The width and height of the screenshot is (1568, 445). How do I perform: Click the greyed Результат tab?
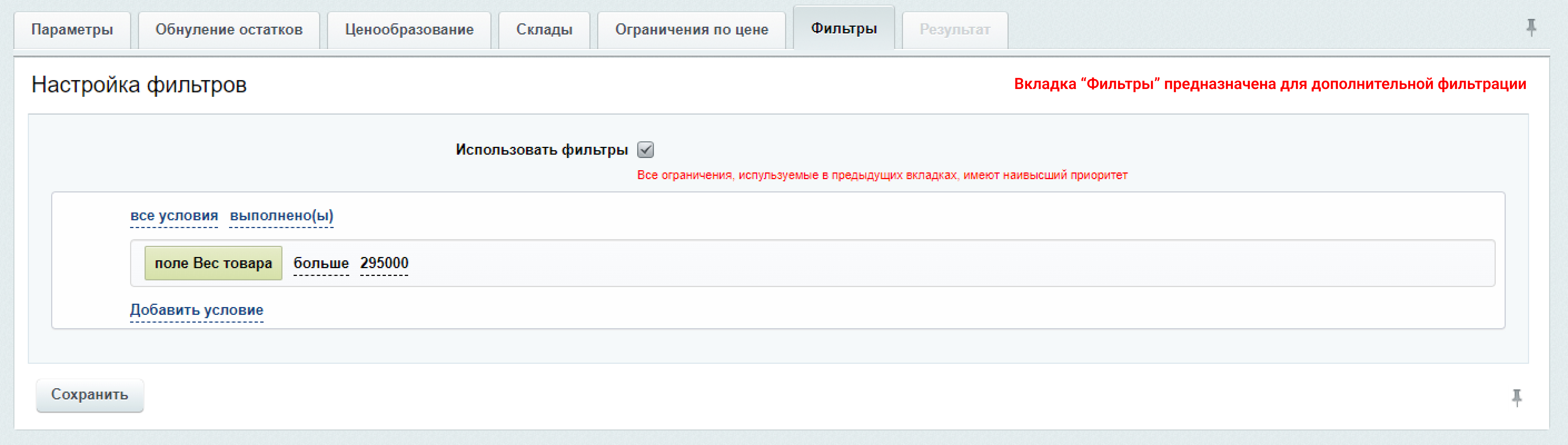point(955,30)
